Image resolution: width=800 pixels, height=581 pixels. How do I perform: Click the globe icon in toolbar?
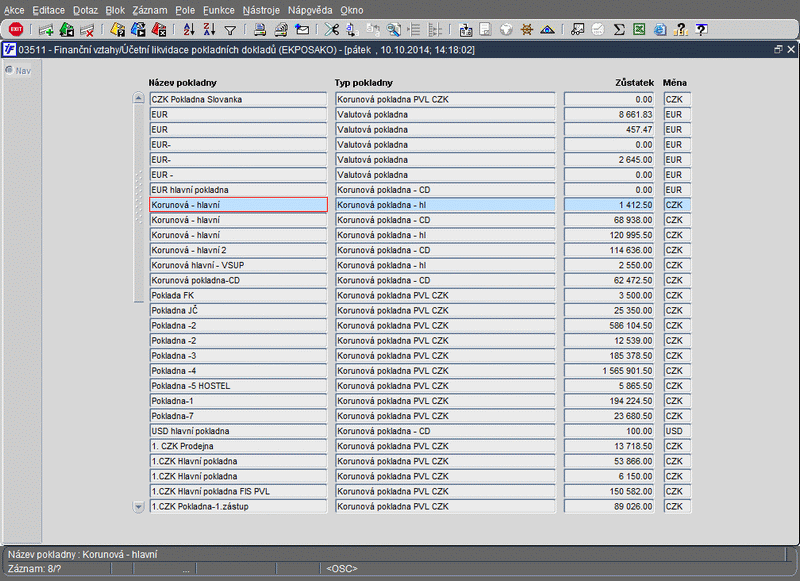(x=506, y=30)
